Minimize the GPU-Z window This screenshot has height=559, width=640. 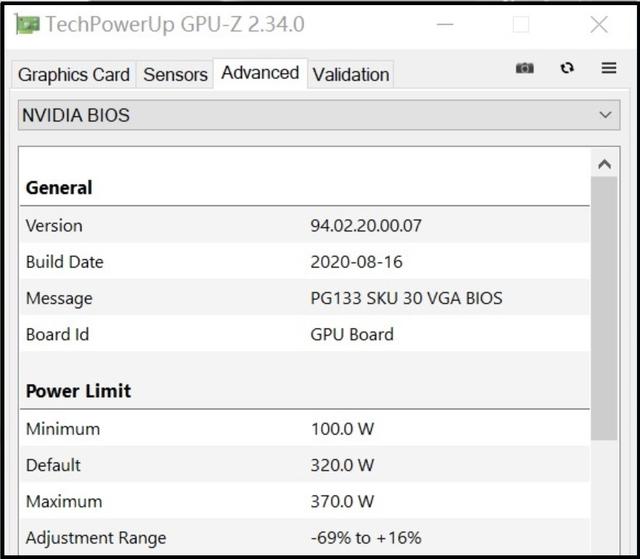[x=445, y=24]
